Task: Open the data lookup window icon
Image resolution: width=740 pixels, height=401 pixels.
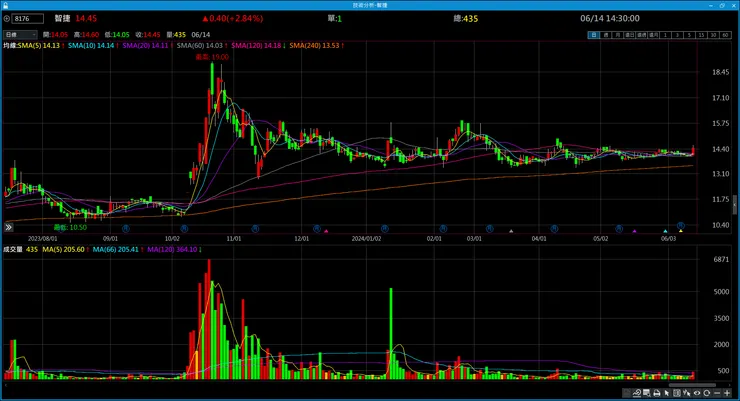Action: (x=647, y=393)
